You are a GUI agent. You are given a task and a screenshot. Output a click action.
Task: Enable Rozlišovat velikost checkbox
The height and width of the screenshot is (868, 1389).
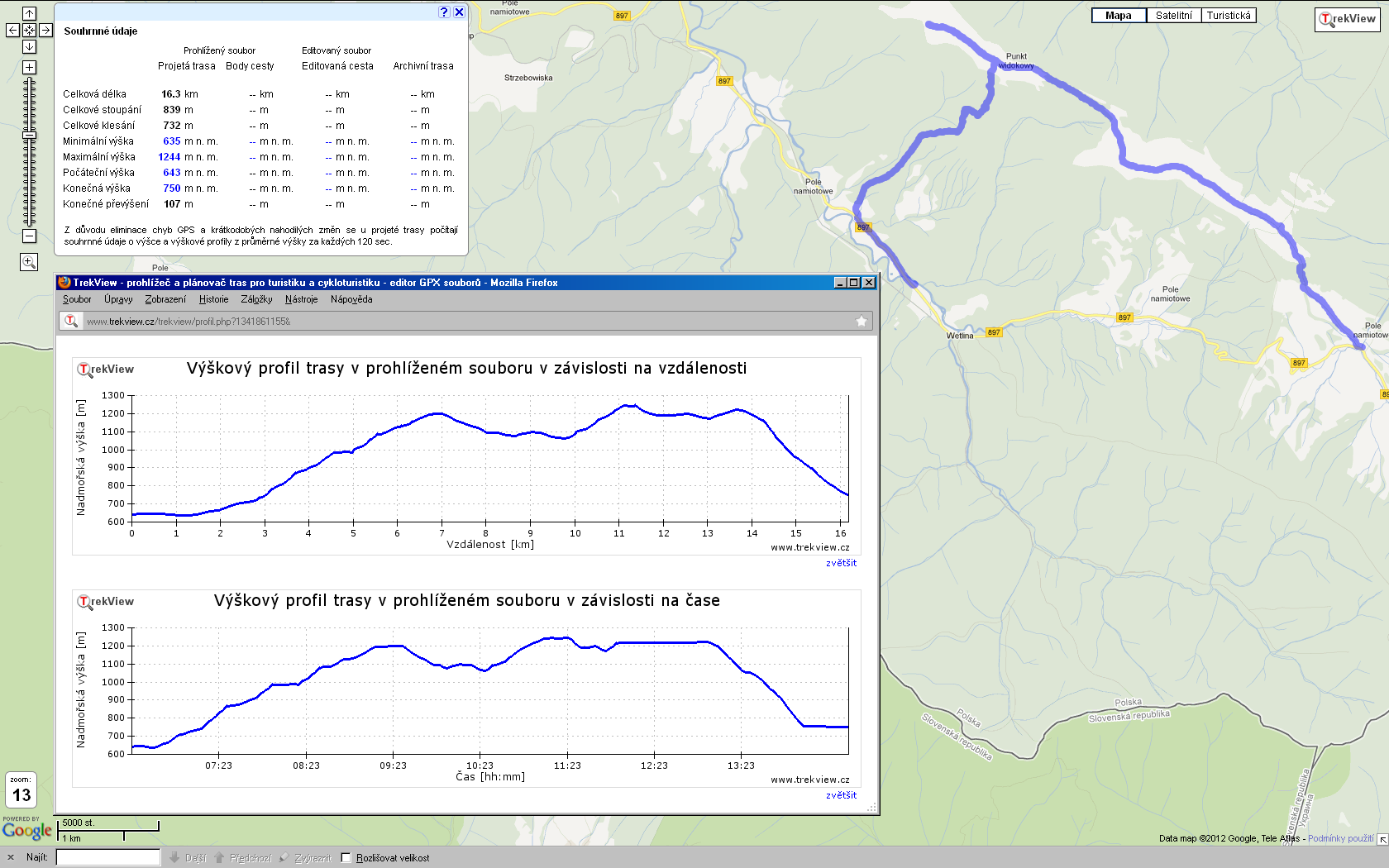pyautogui.click(x=346, y=858)
